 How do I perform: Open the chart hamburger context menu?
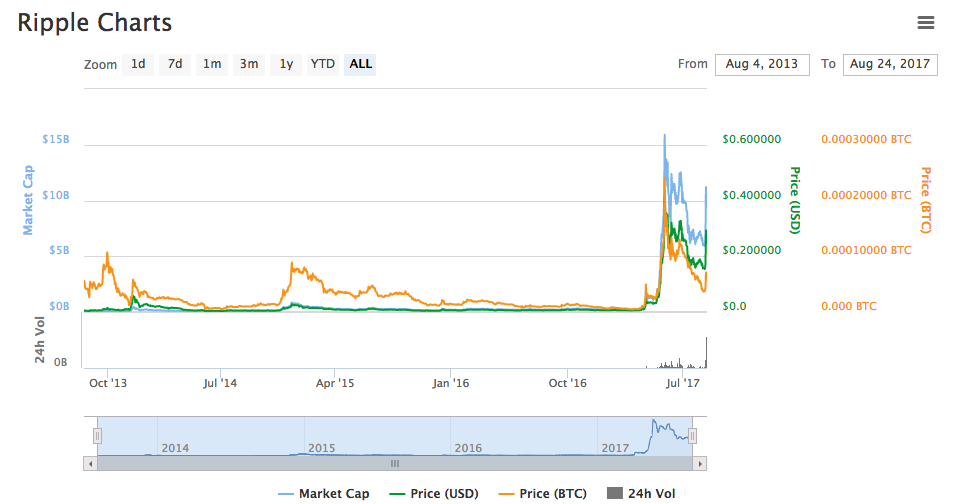coord(926,23)
